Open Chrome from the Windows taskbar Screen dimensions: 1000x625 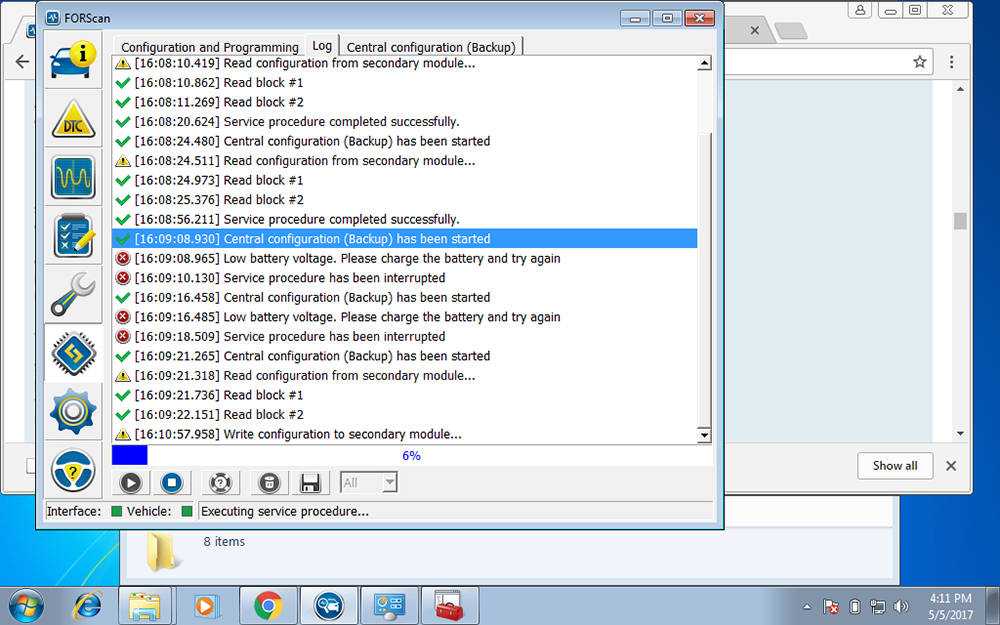[x=267, y=605]
